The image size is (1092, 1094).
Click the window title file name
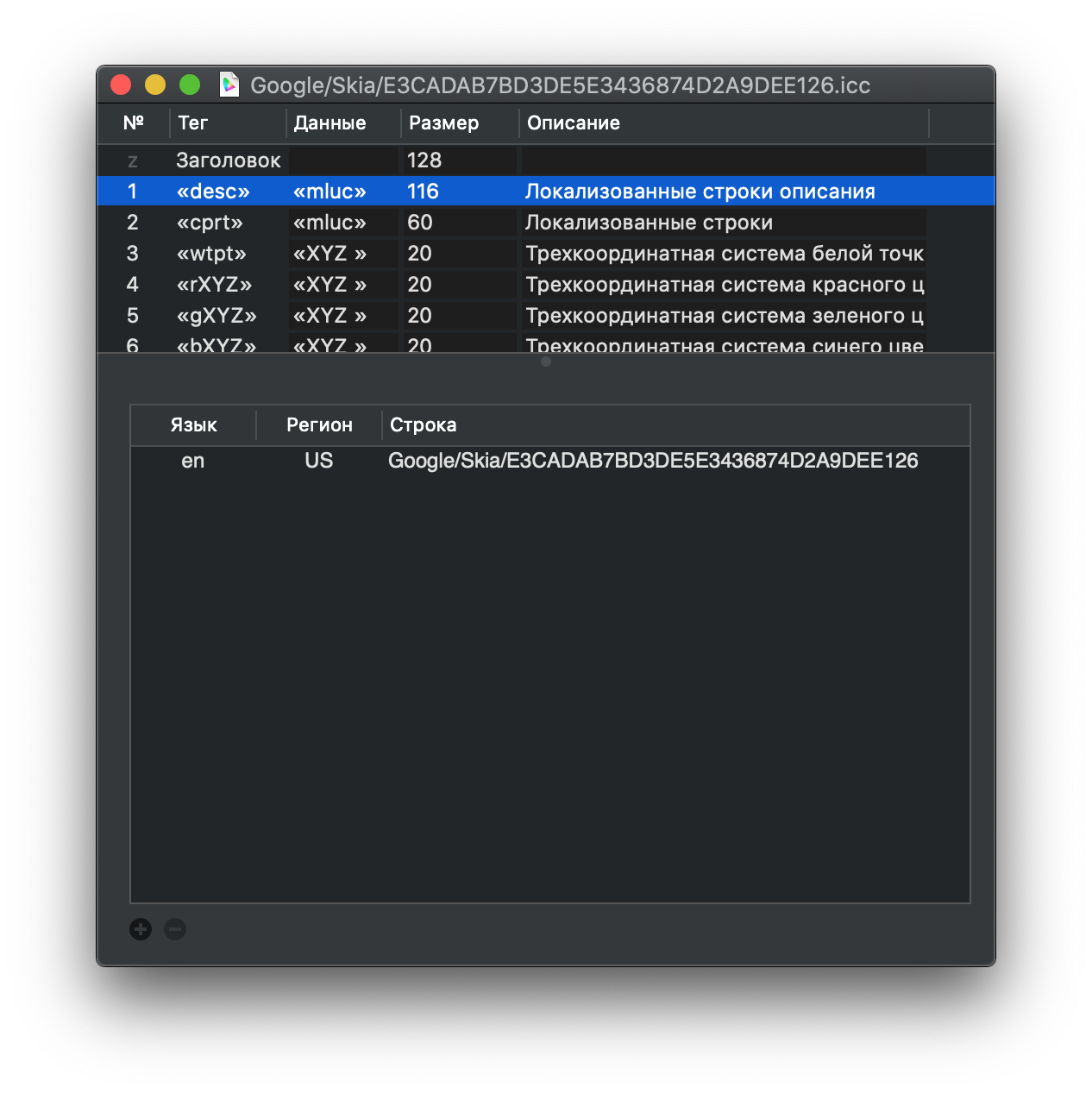[561, 85]
